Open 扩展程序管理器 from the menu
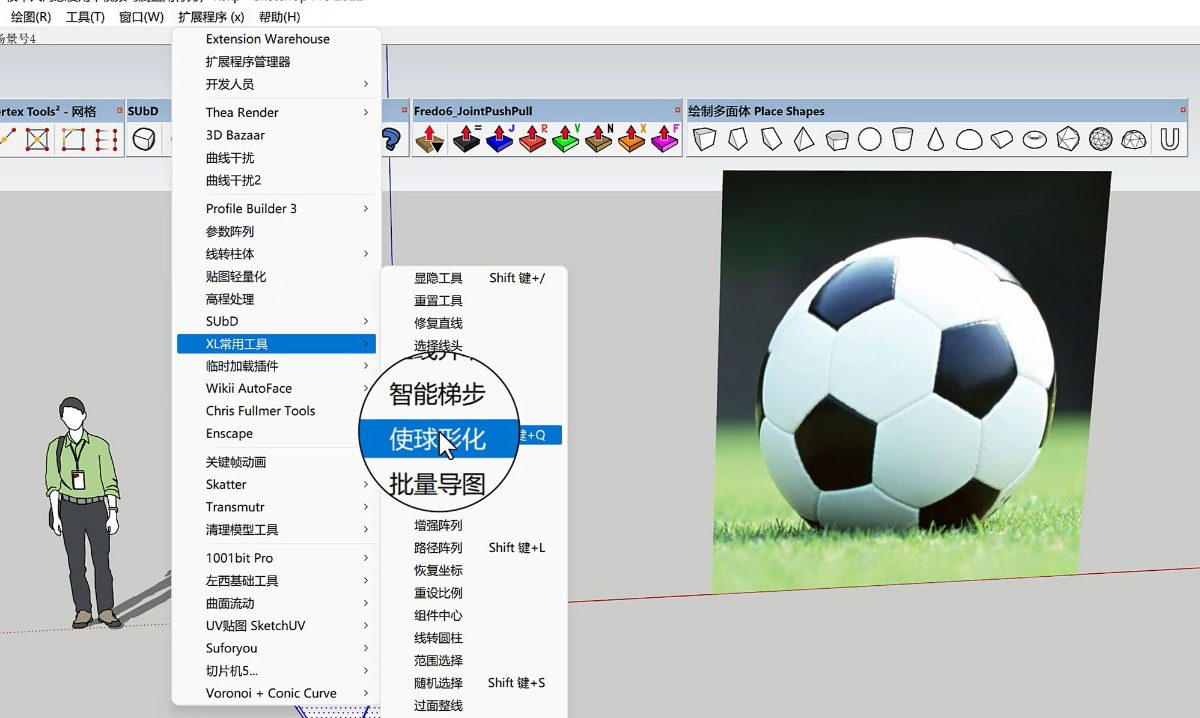This screenshot has width=1200, height=718. [277, 62]
